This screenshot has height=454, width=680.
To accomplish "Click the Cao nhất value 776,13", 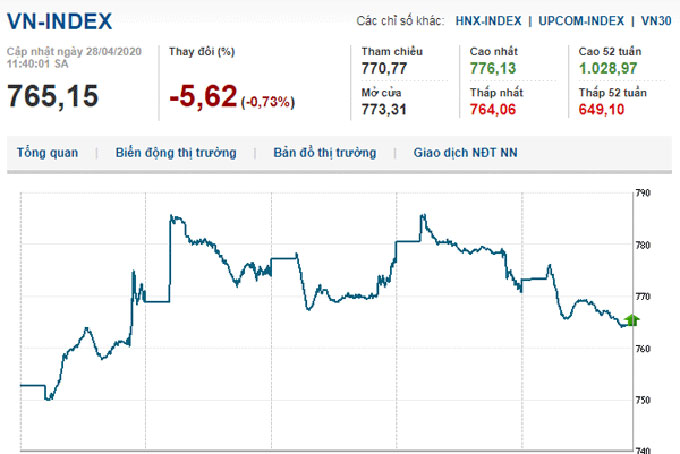I will point(493,68).
